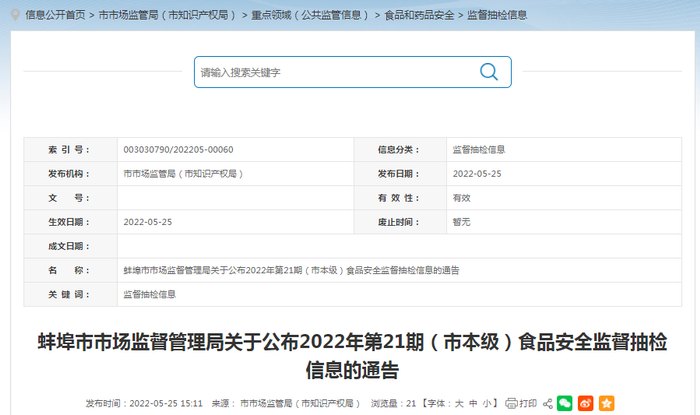Click the 生效日期 value 2022-05-25
Screen dimensions: 700x415
[147, 222]
